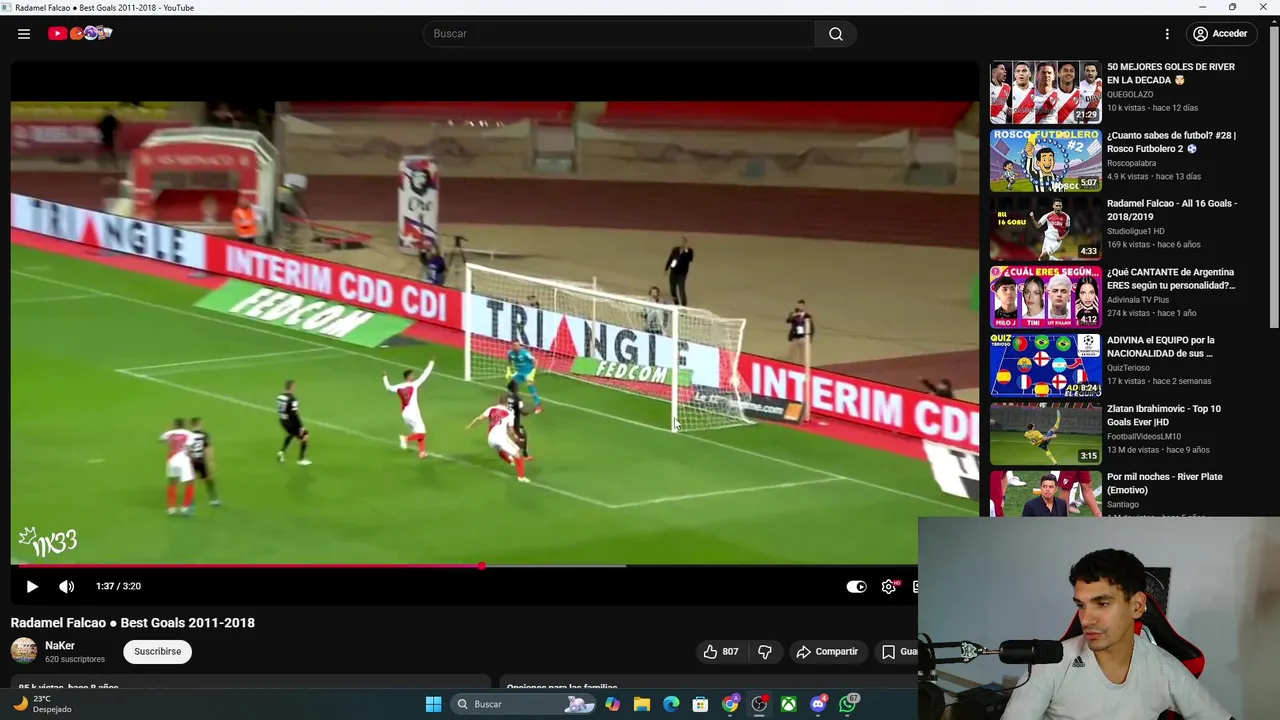Open the NaKer channel avatar
The width and height of the screenshot is (1280, 720).
click(24, 651)
